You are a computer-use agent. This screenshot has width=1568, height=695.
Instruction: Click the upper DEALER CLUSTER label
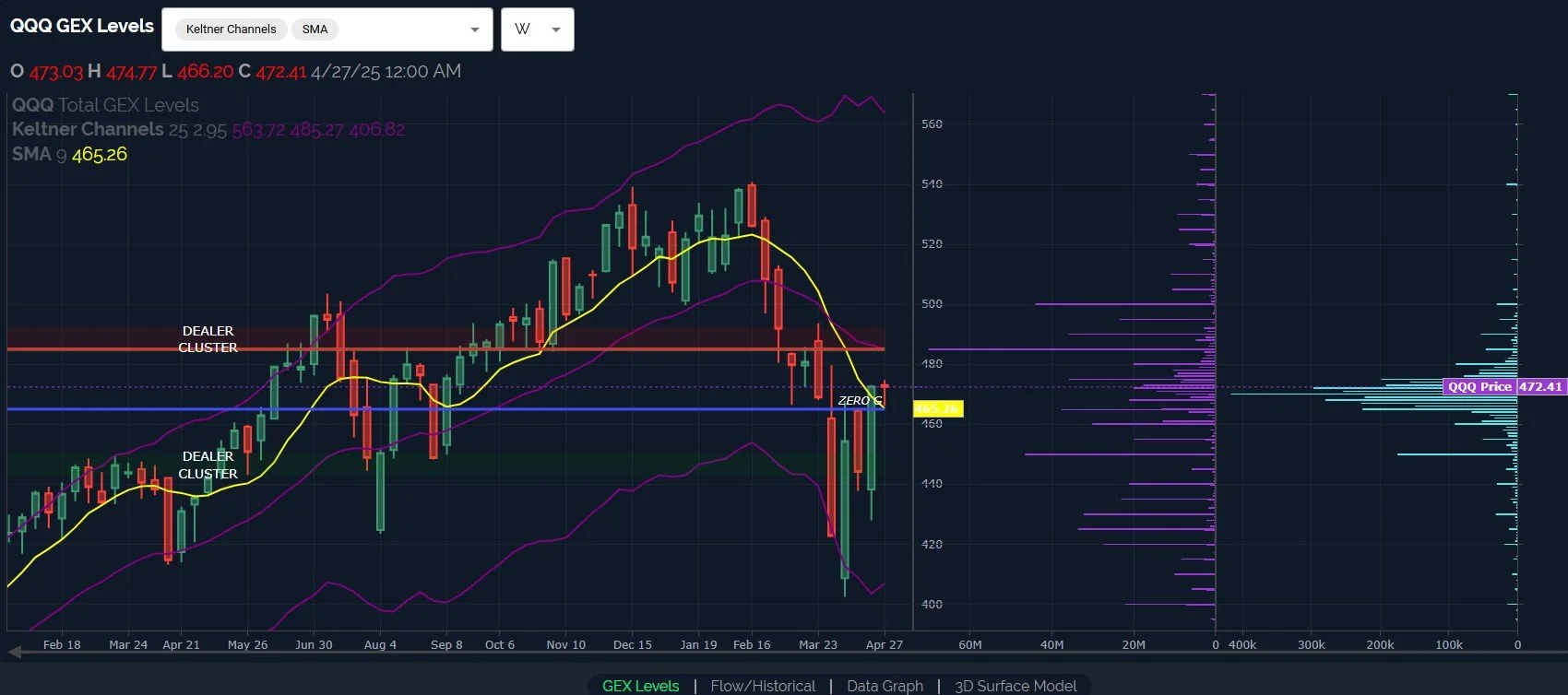click(x=208, y=339)
